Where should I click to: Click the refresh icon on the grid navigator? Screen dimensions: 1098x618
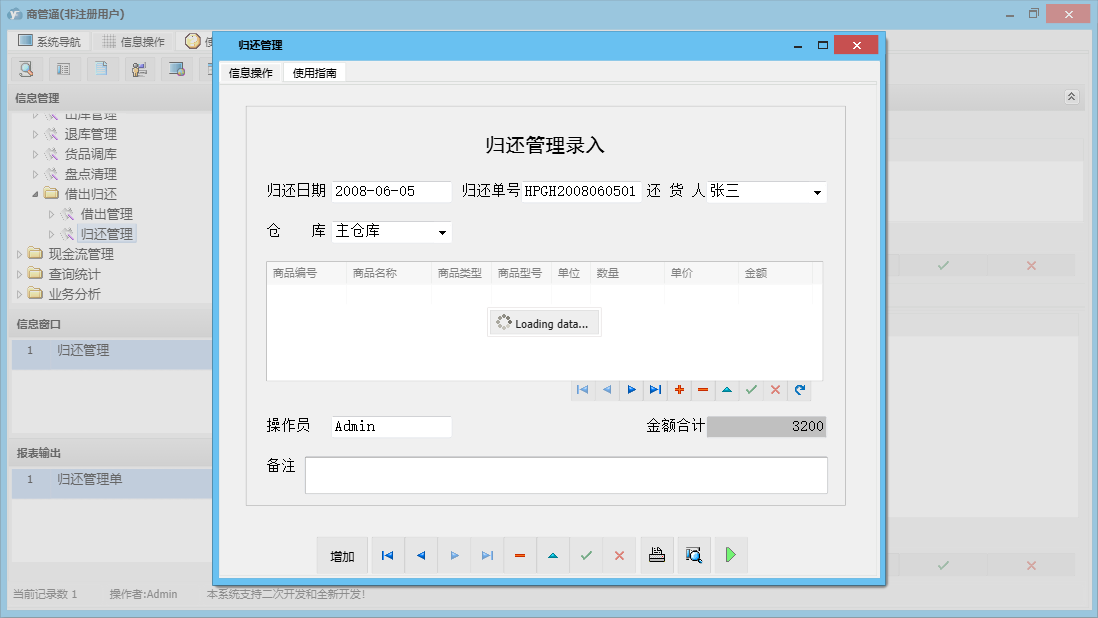pyautogui.click(x=800, y=390)
